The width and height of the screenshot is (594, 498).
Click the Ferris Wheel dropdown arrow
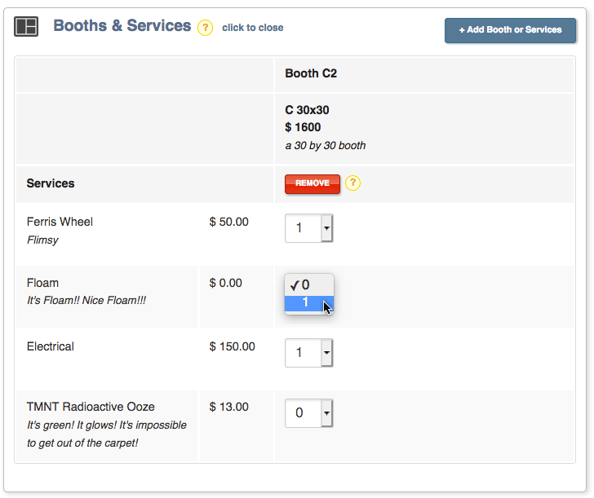327,228
